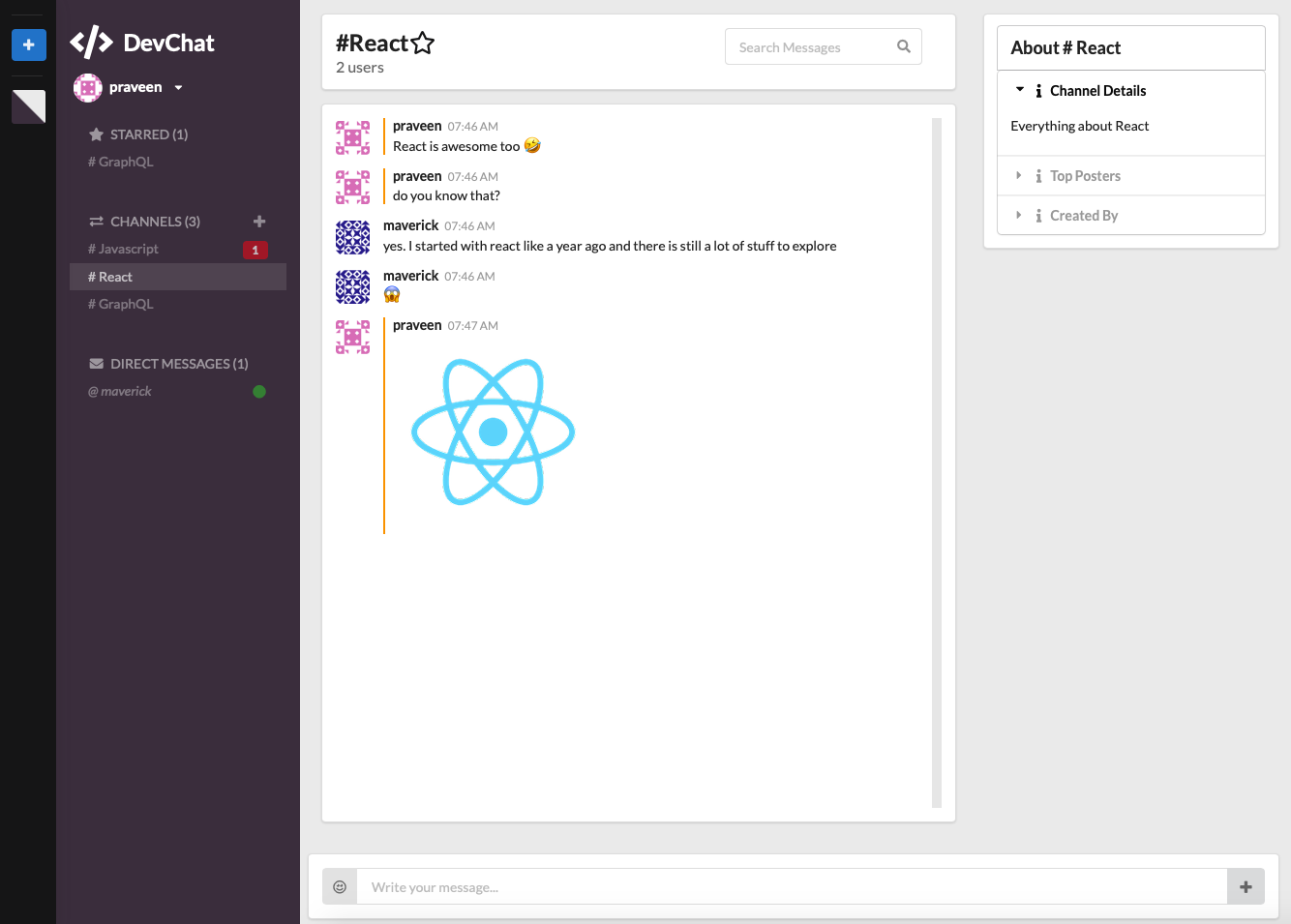Click the Channel Details info icon
The width and height of the screenshot is (1291, 924).
pos(1038,91)
